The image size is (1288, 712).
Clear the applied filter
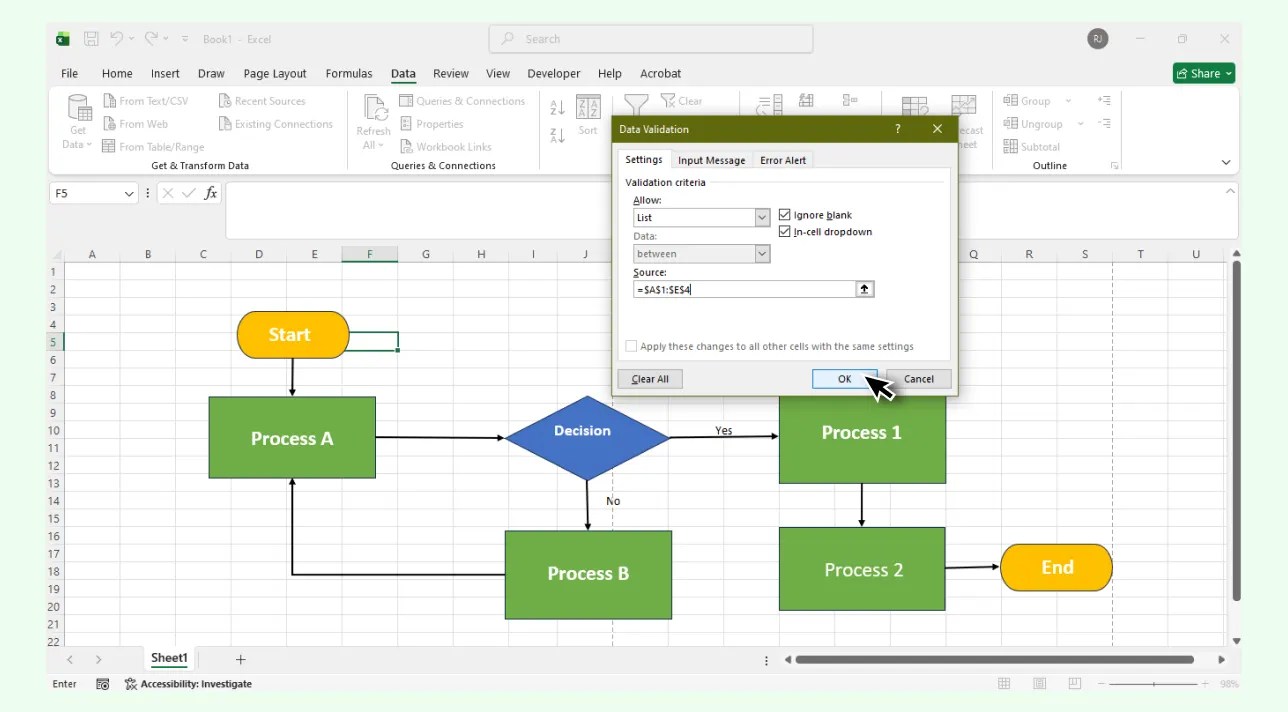[682, 101]
